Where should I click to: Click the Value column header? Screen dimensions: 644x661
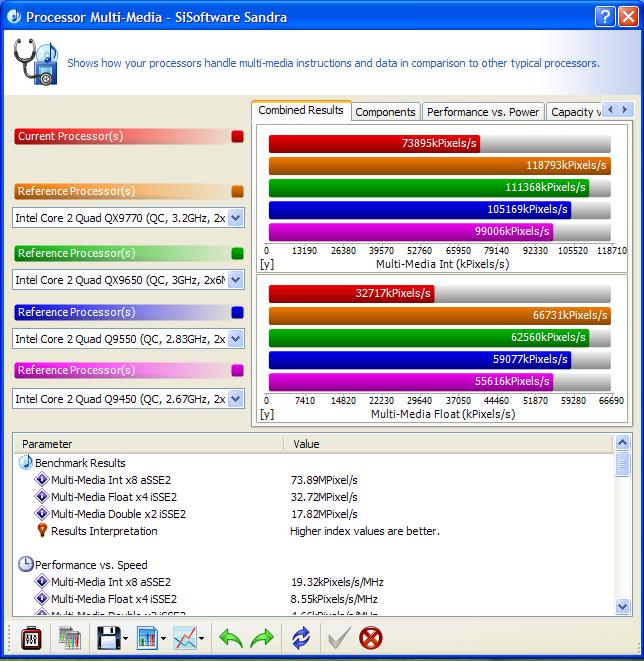[x=448, y=444]
